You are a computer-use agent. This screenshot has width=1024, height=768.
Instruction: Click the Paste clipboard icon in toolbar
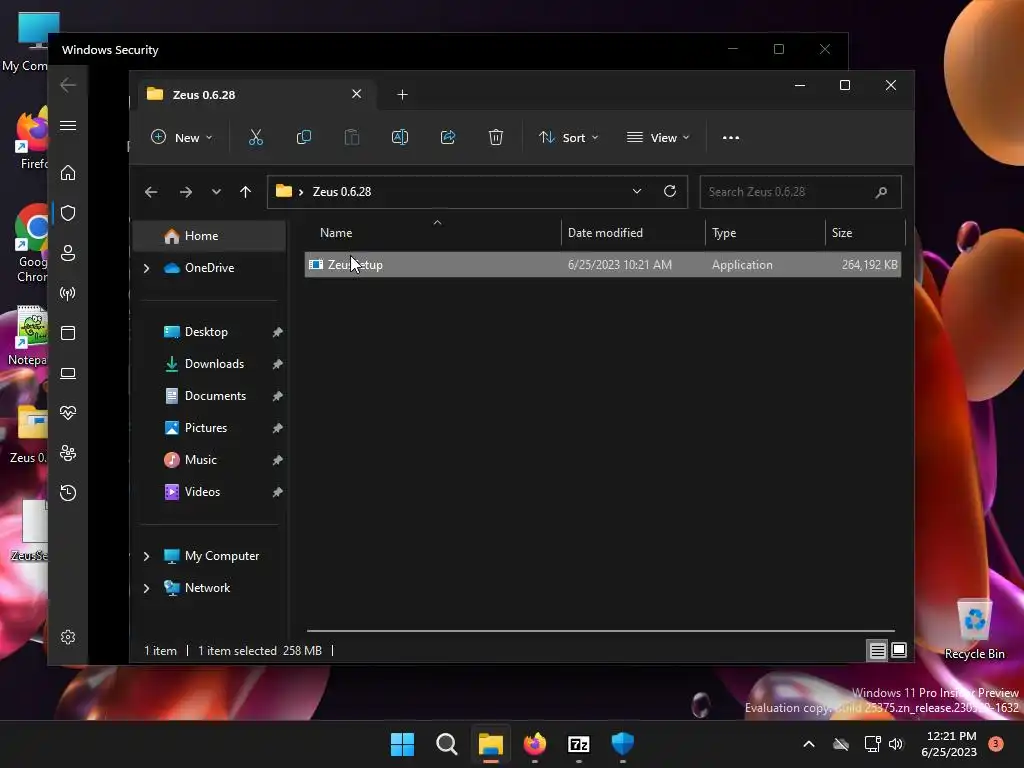(352, 137)
